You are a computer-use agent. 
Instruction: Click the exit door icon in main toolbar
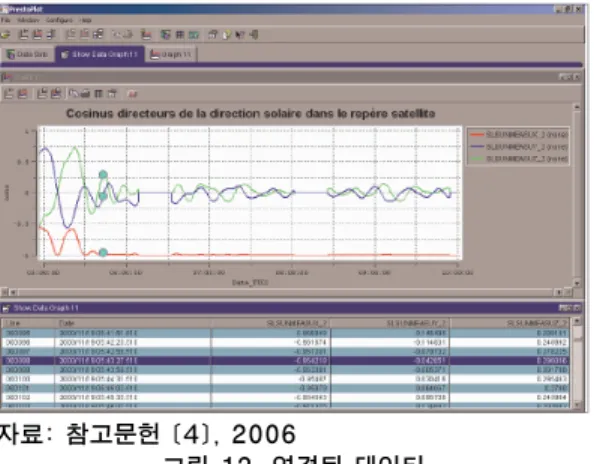coord(253,35)
